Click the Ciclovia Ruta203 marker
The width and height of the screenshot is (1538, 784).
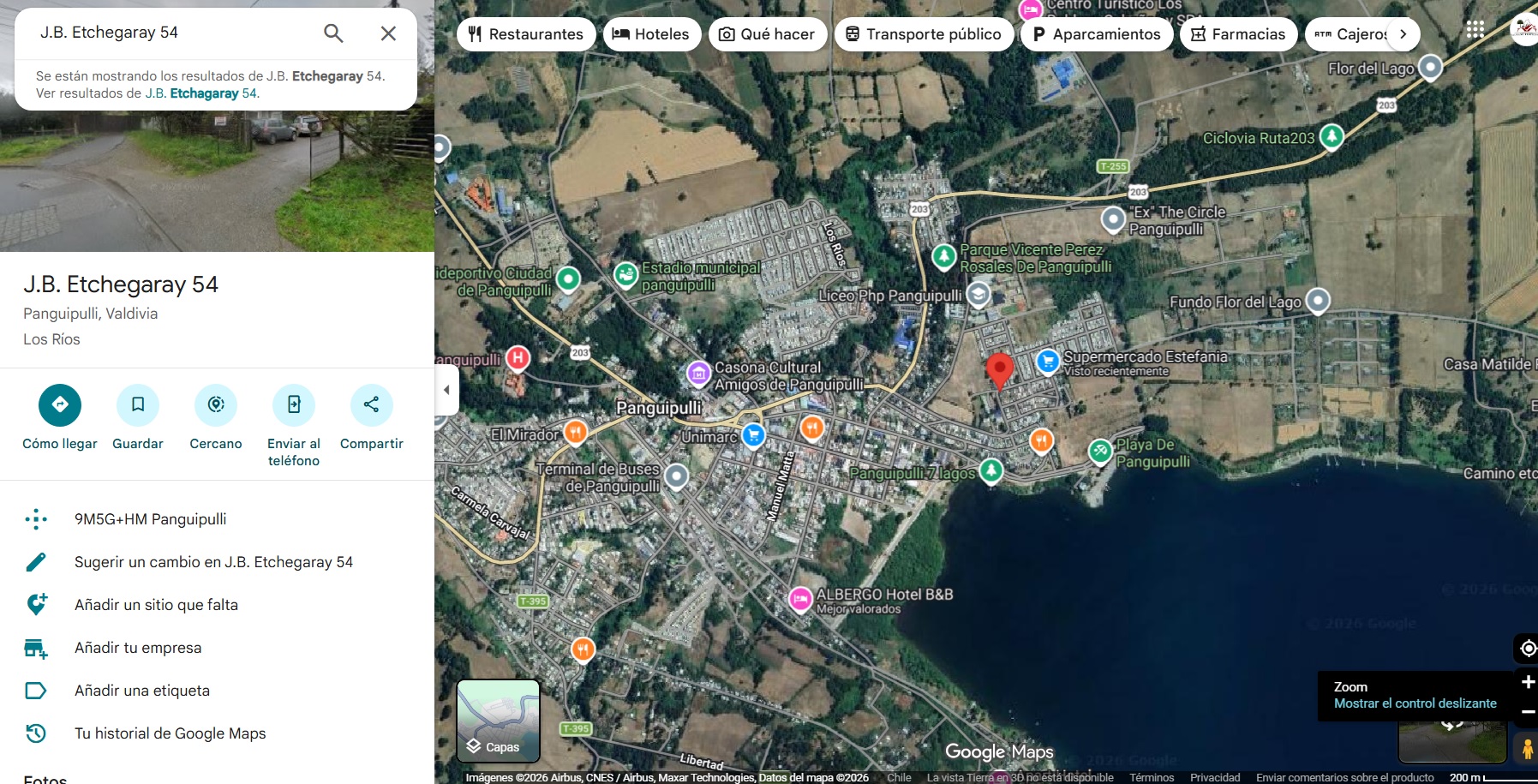(1332, 136)
